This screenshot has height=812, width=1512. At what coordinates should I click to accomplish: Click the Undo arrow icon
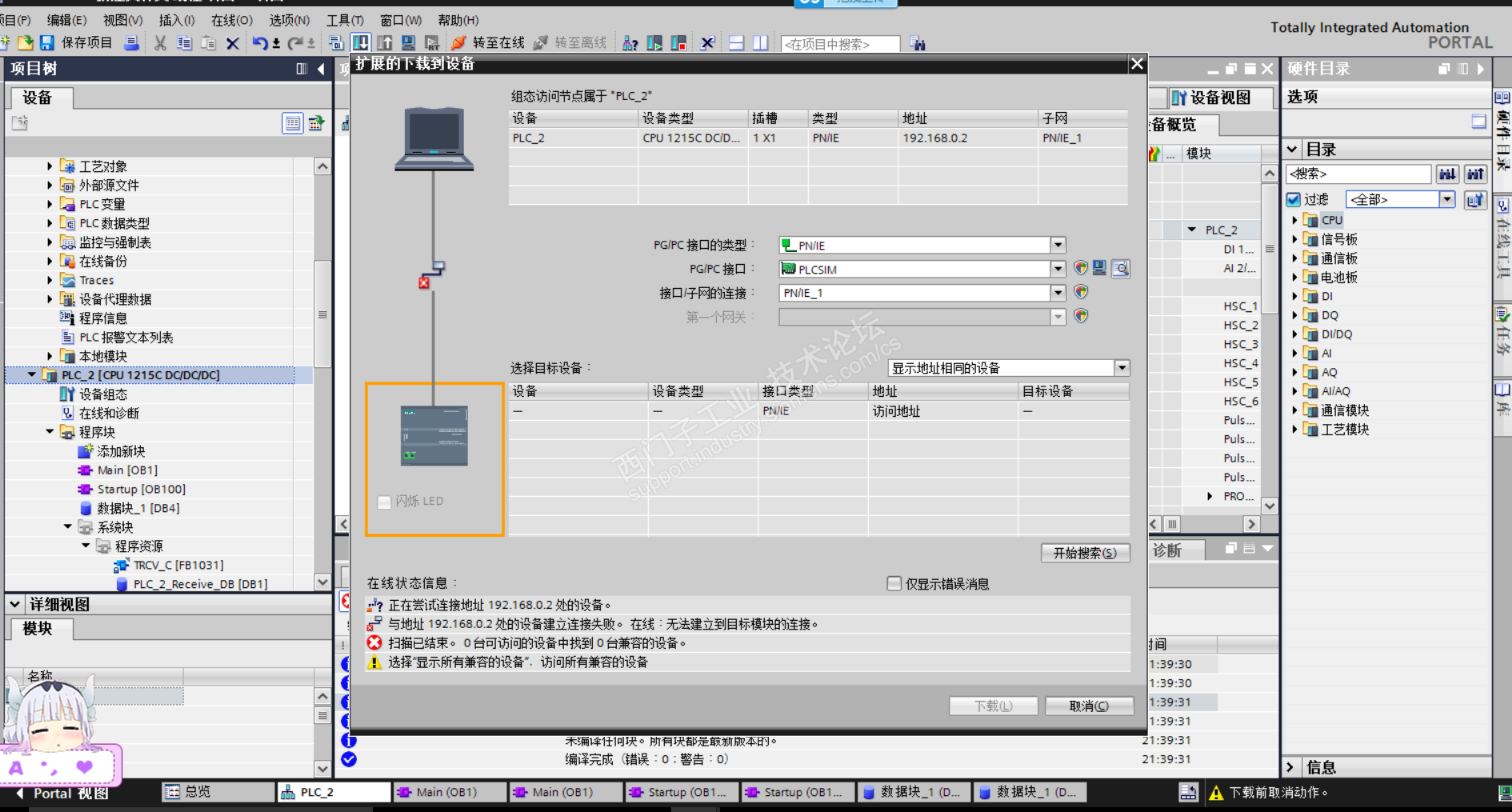[260, 42]
